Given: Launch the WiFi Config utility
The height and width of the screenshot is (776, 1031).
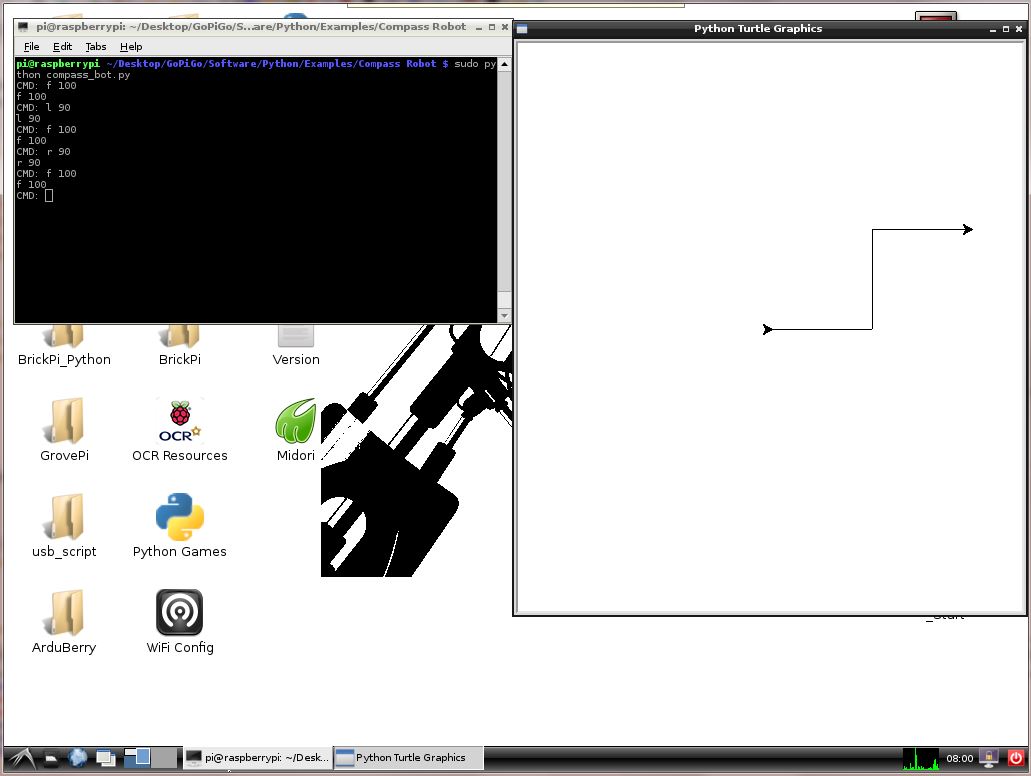Looking at the screenshot, I should 180,622.
